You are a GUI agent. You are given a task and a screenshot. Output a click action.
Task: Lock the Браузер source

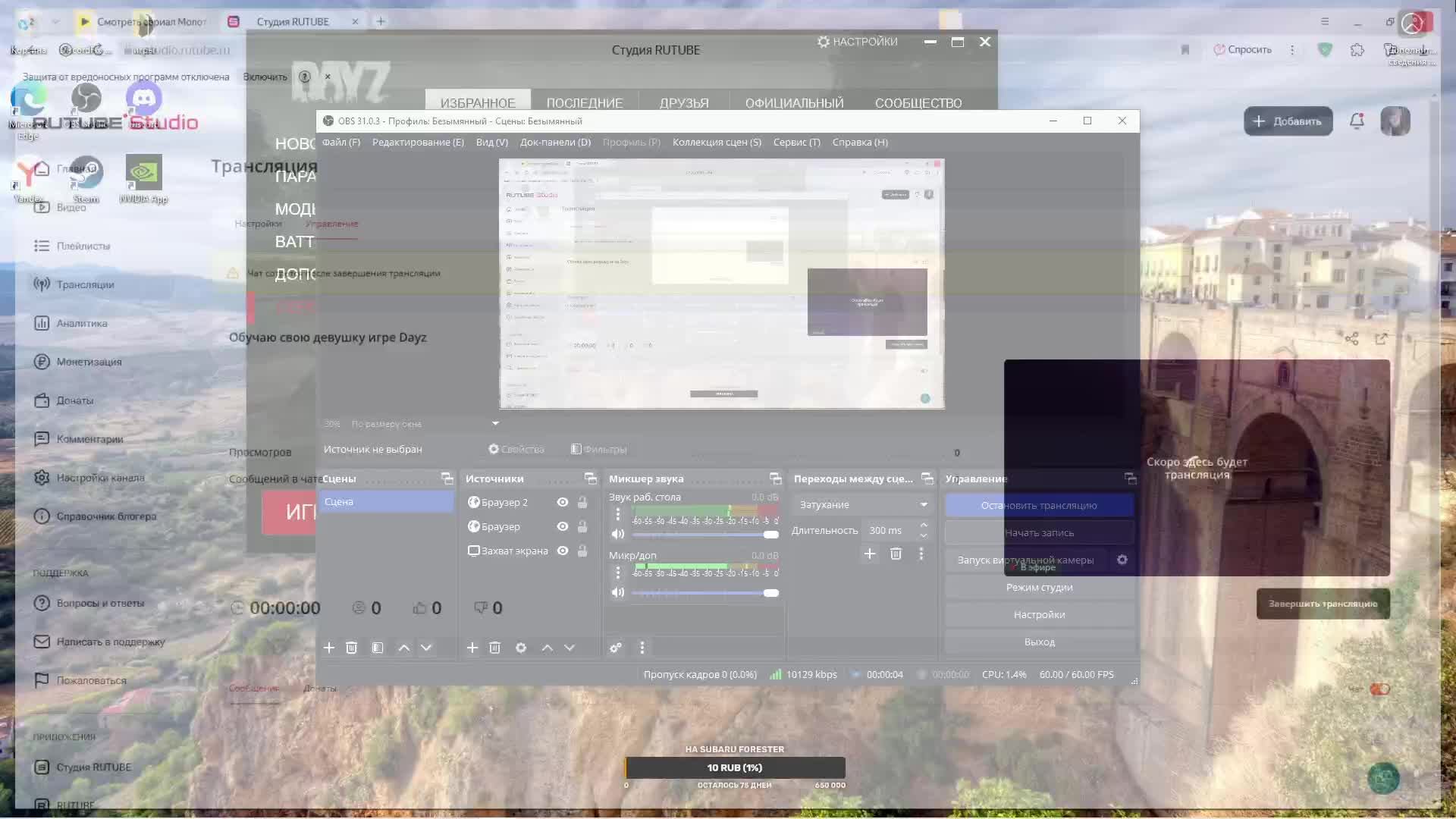[x=582, y=526]
